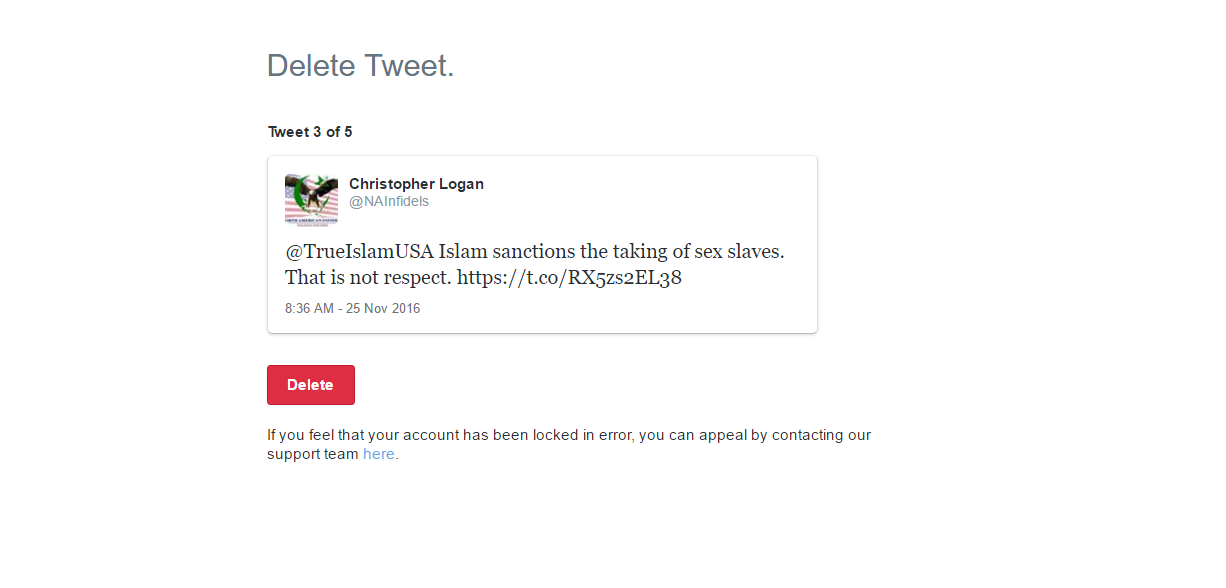The width and height of the screenshot is (1226, 588).
Task: Select the Christopher Logan display name
Action: tap(416, 184)
